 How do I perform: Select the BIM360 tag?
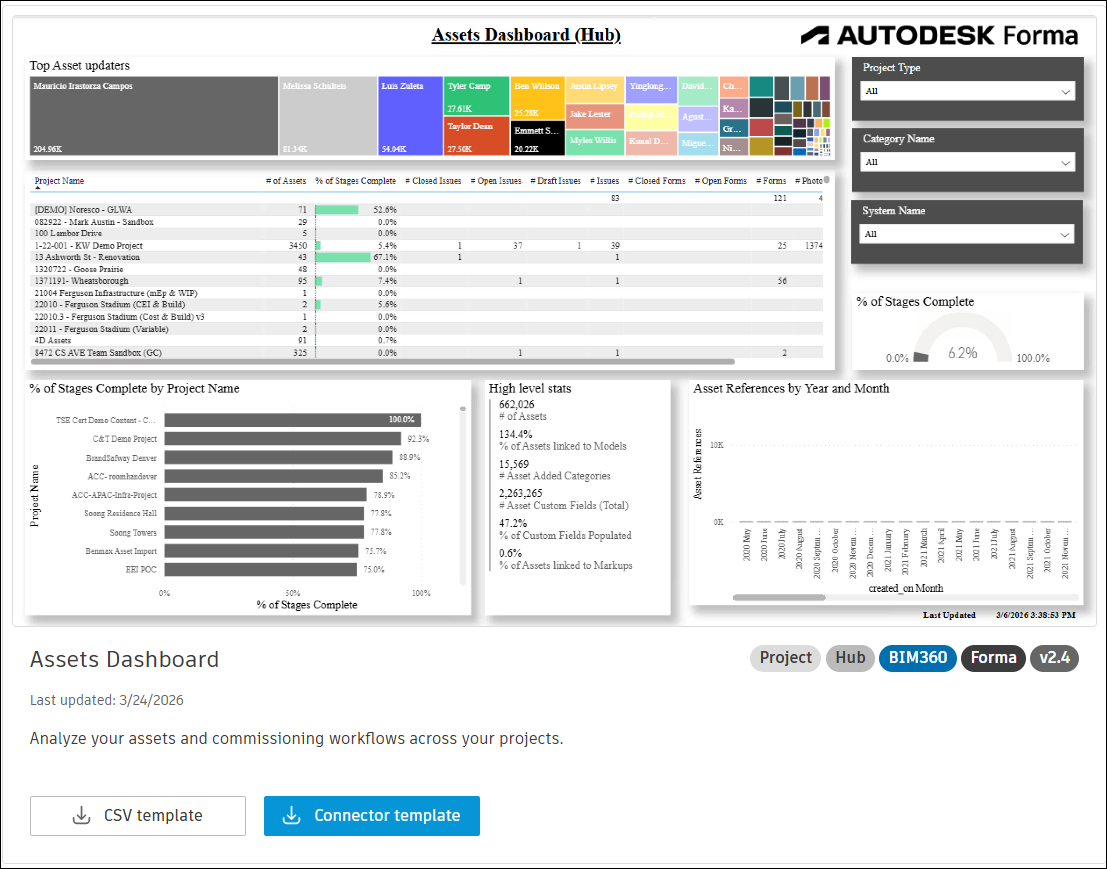[918, 658]
